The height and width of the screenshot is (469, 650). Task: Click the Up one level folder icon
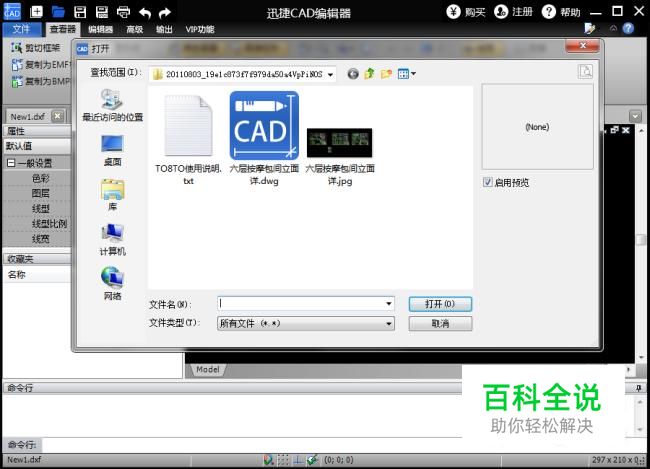[x=369, y=74]
